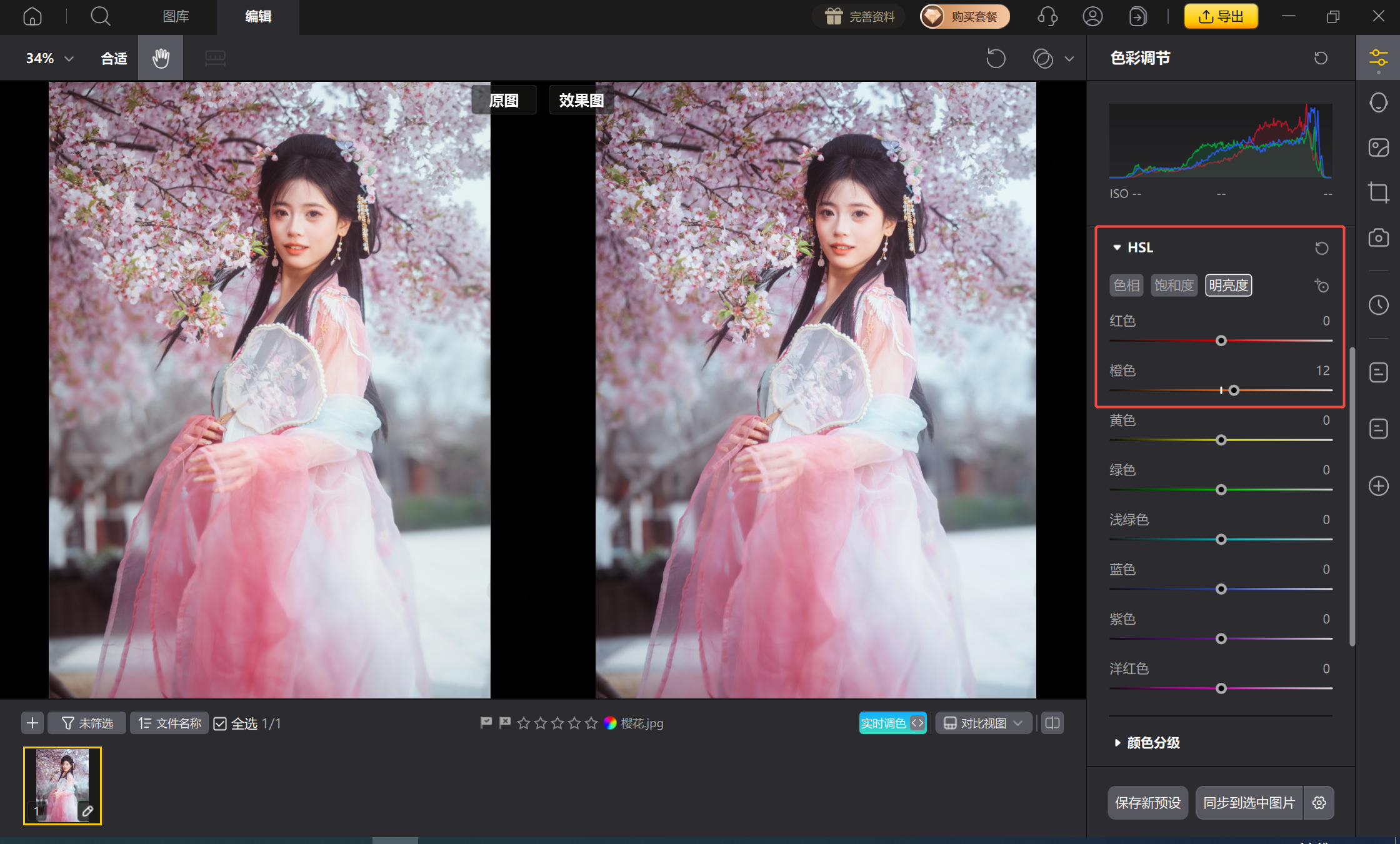Image resolution: width=1400 pixels, height=844 pixels.
Task: Click the 橙色 luminance slider handle
Action: click(1234, 390)
